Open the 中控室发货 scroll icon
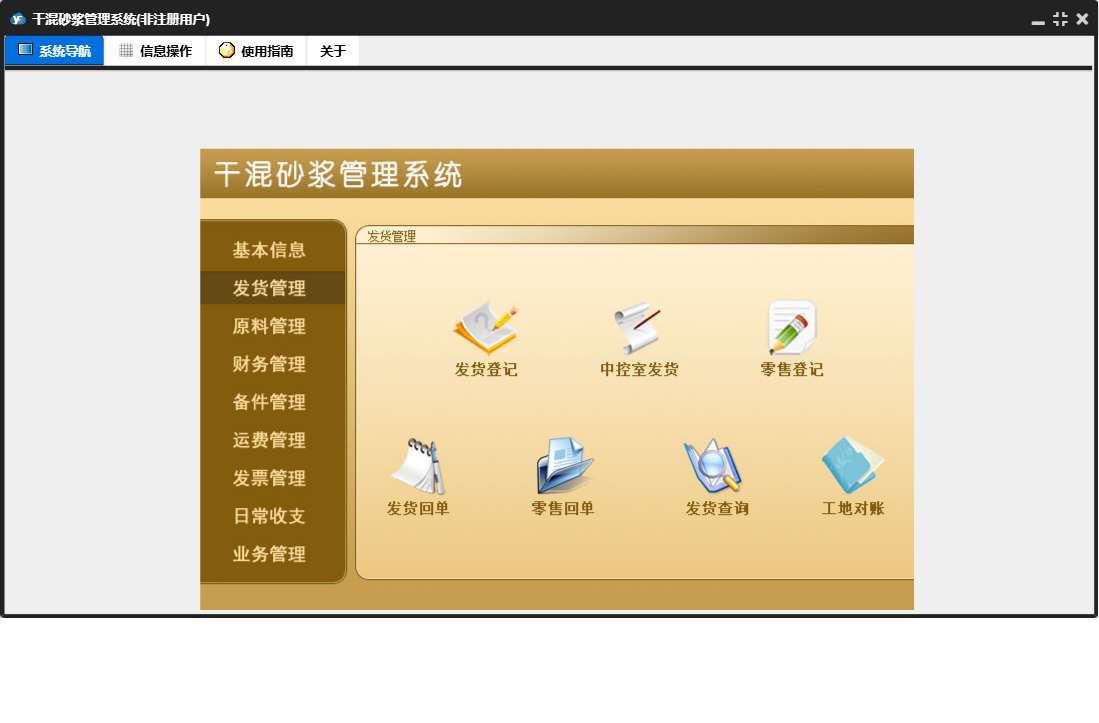Image resolution: width=1099 pixels, height=723 pixels. tap(637, 328)
